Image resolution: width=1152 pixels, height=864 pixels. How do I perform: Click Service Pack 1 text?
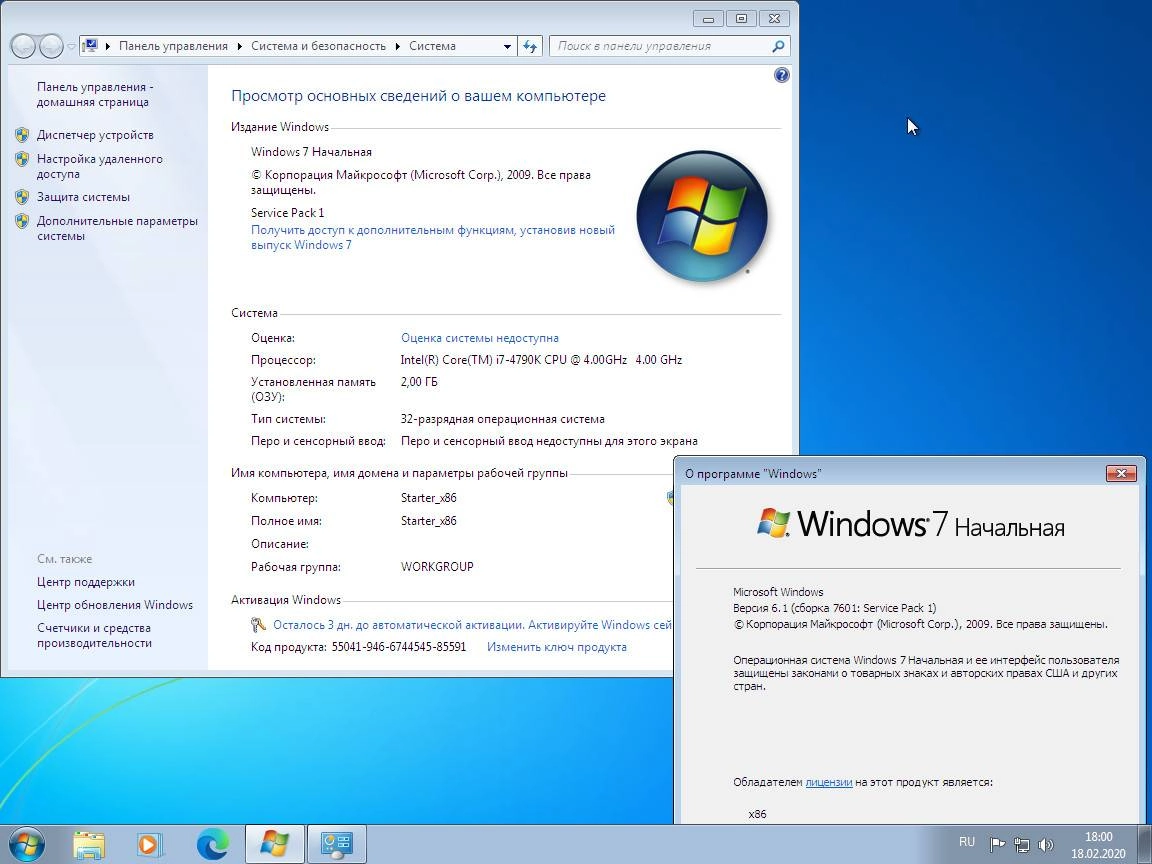click(x=287, y=213)
